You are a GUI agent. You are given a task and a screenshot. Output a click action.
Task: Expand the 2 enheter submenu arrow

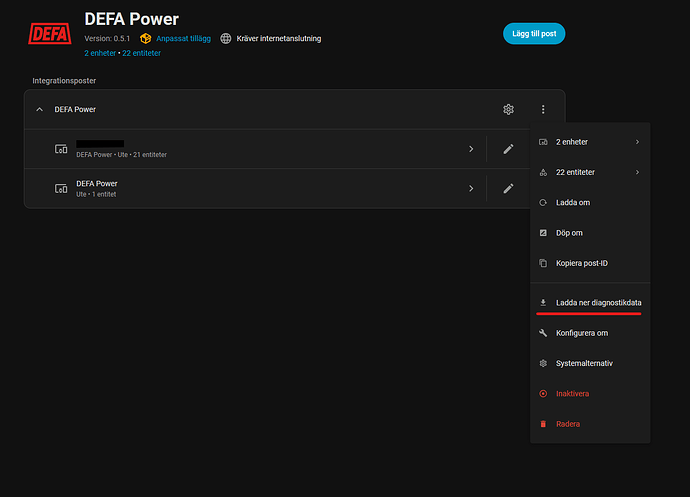click(x=637, y=142)
